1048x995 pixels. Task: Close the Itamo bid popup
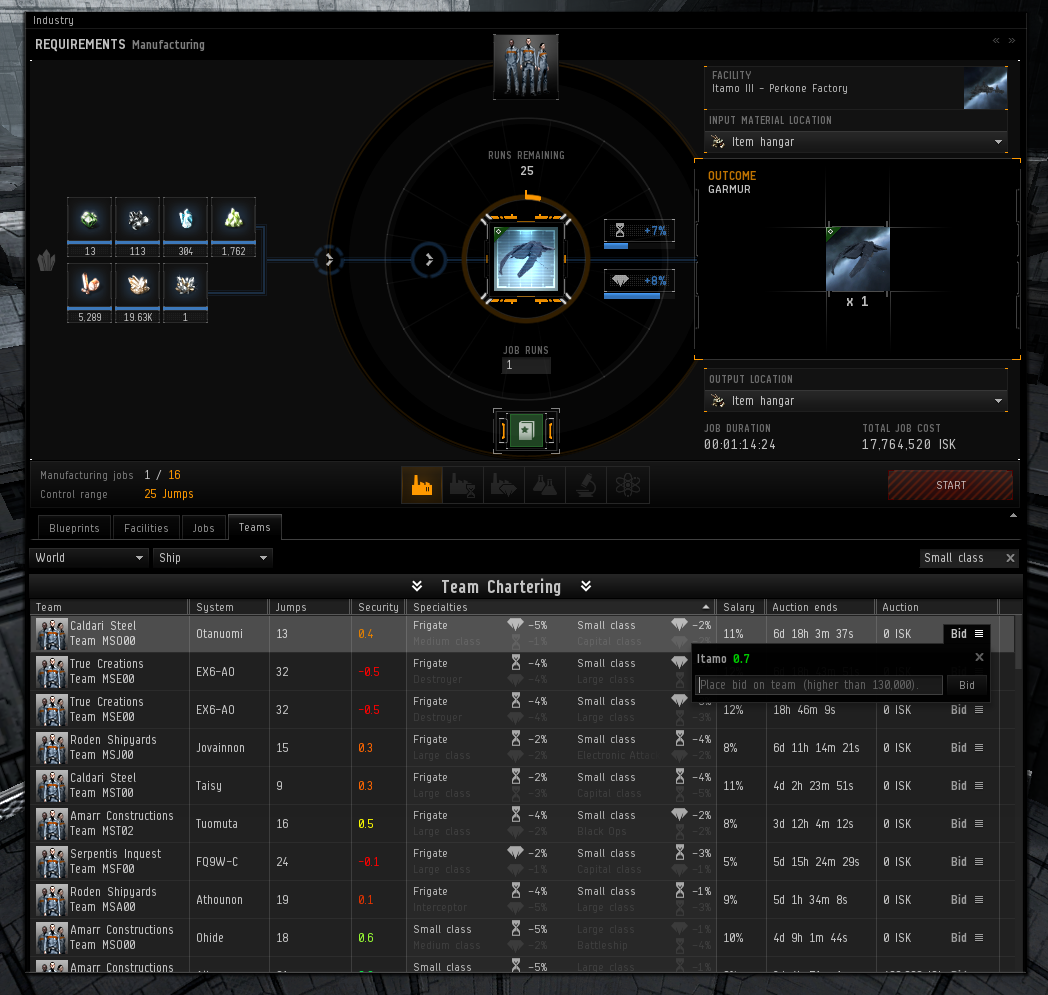979,657
